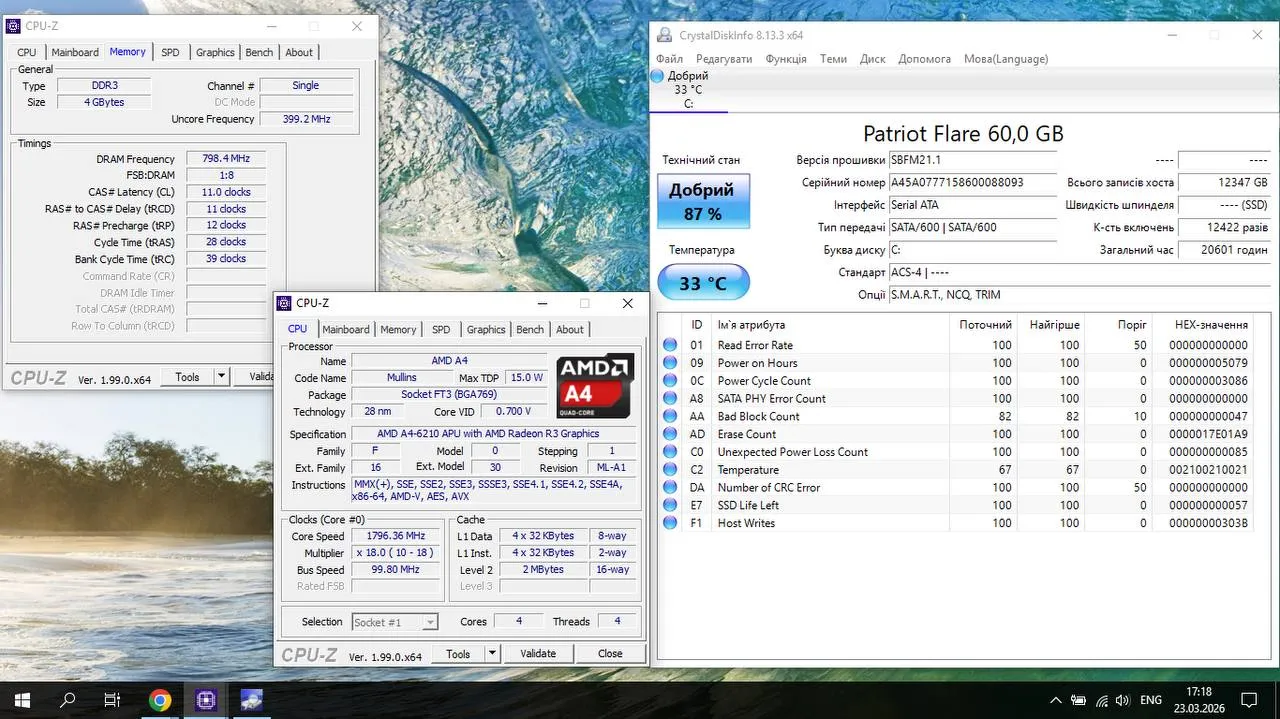The width and height of the screenshot is (1280, 719).
Task: Click back CPU-Z Memory window title icon
Action: click(x=13, y=26)
